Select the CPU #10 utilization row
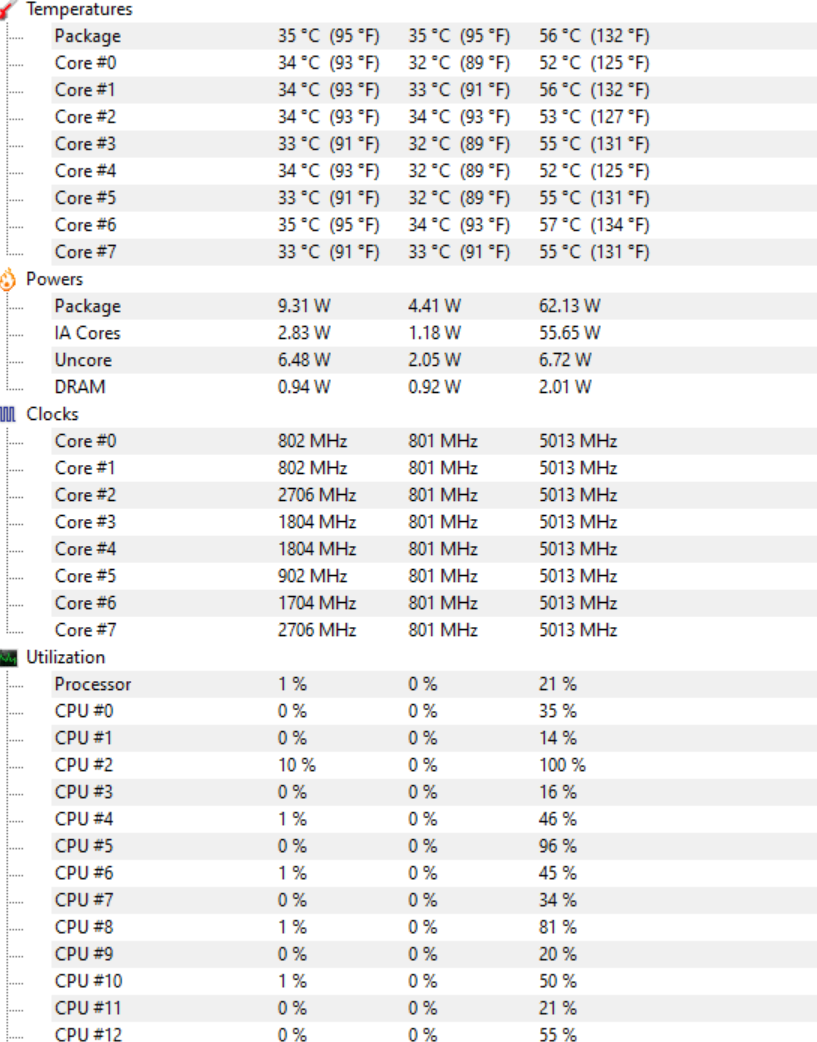Image resolution: width=817 pixels, height=1042 pixels. [x=434, y=981]
